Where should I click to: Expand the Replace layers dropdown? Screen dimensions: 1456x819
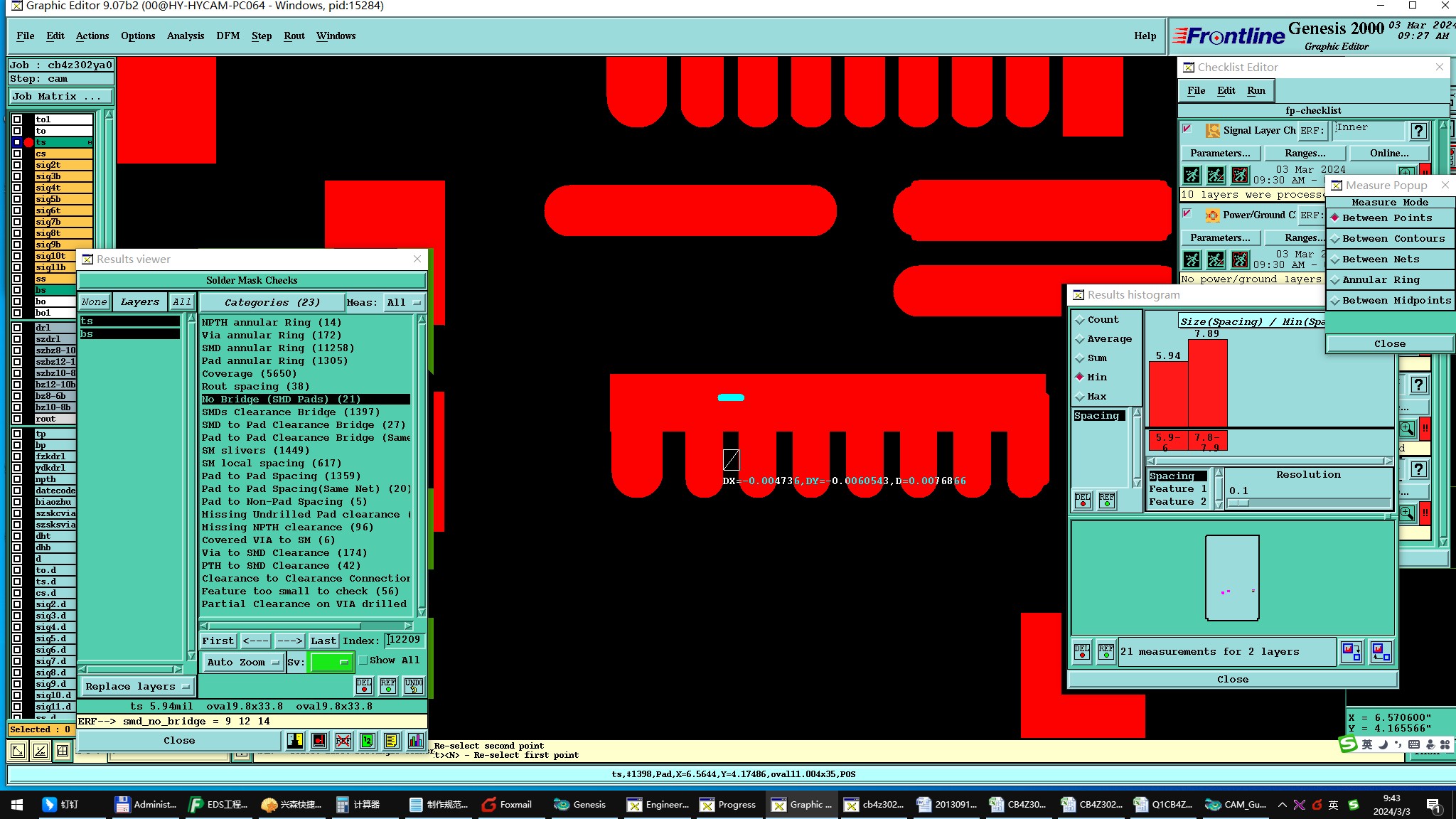tap(137, 686)
